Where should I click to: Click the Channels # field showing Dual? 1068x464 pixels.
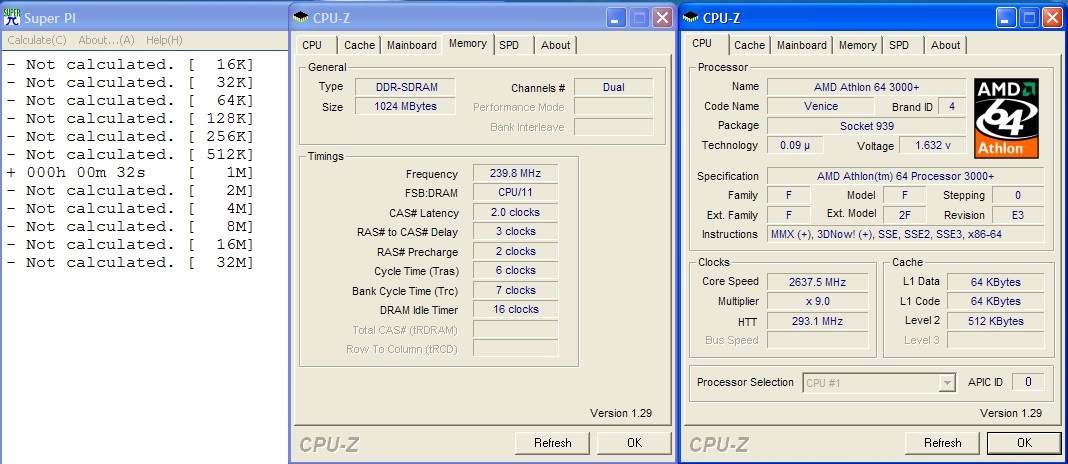[x=614, y=87]
